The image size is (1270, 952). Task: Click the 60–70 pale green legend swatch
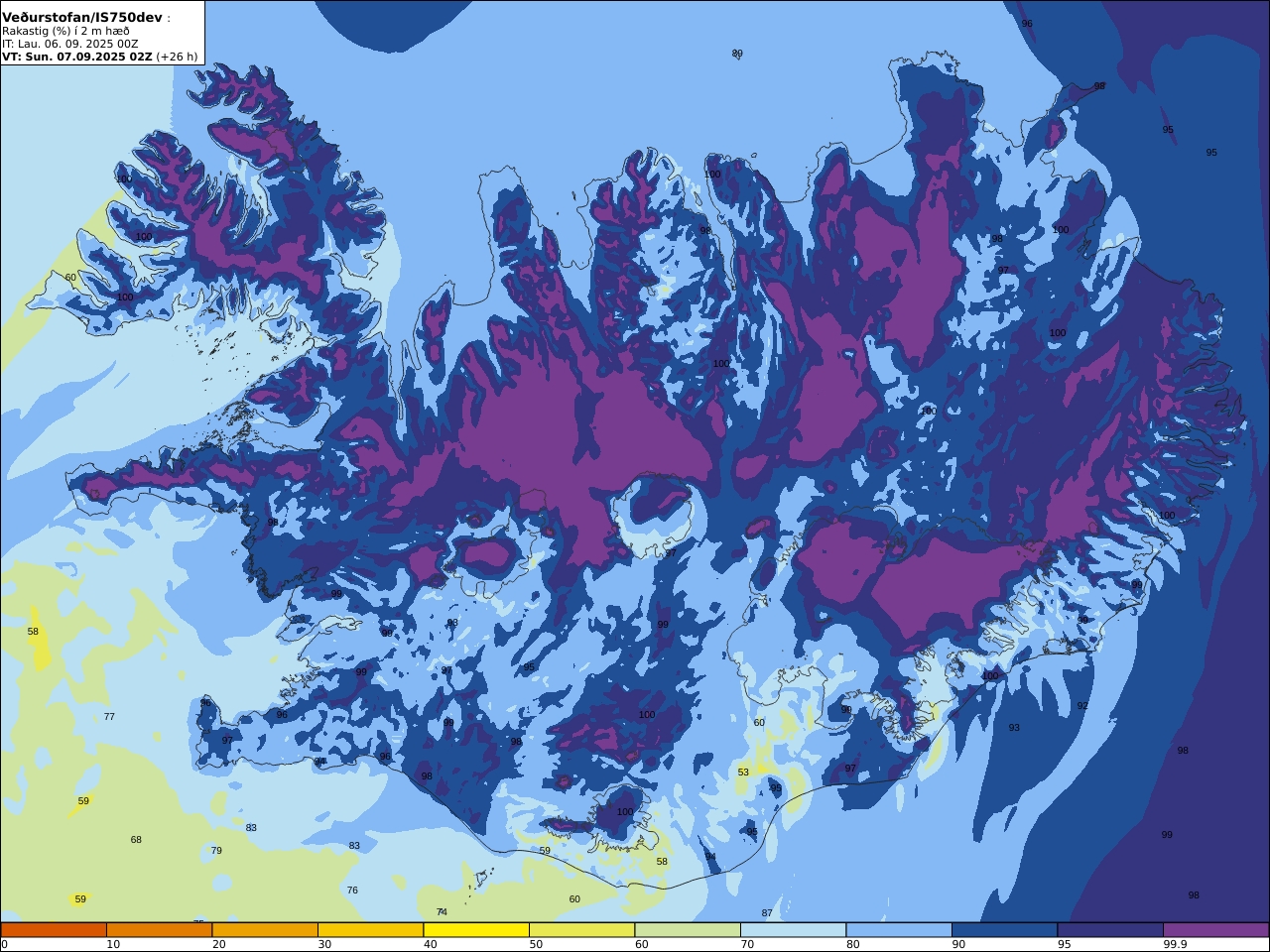[688, 930]
